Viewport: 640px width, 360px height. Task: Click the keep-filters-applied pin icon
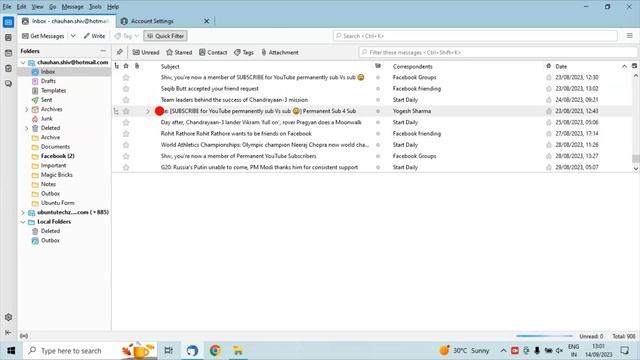(120, 52)
